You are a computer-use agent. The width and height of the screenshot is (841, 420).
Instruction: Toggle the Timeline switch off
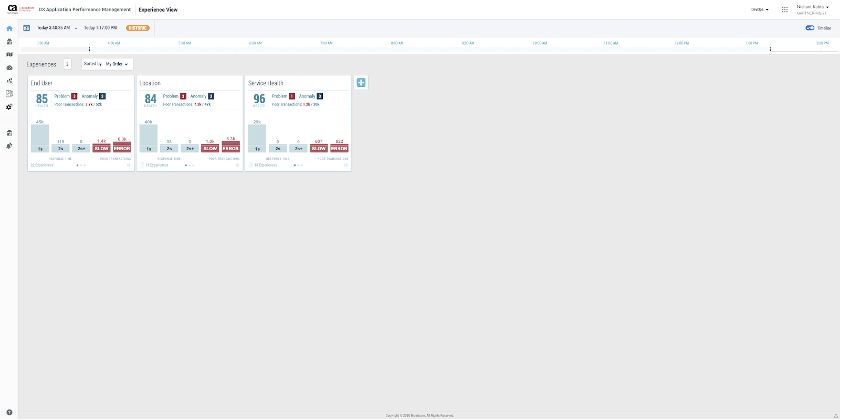810,28
